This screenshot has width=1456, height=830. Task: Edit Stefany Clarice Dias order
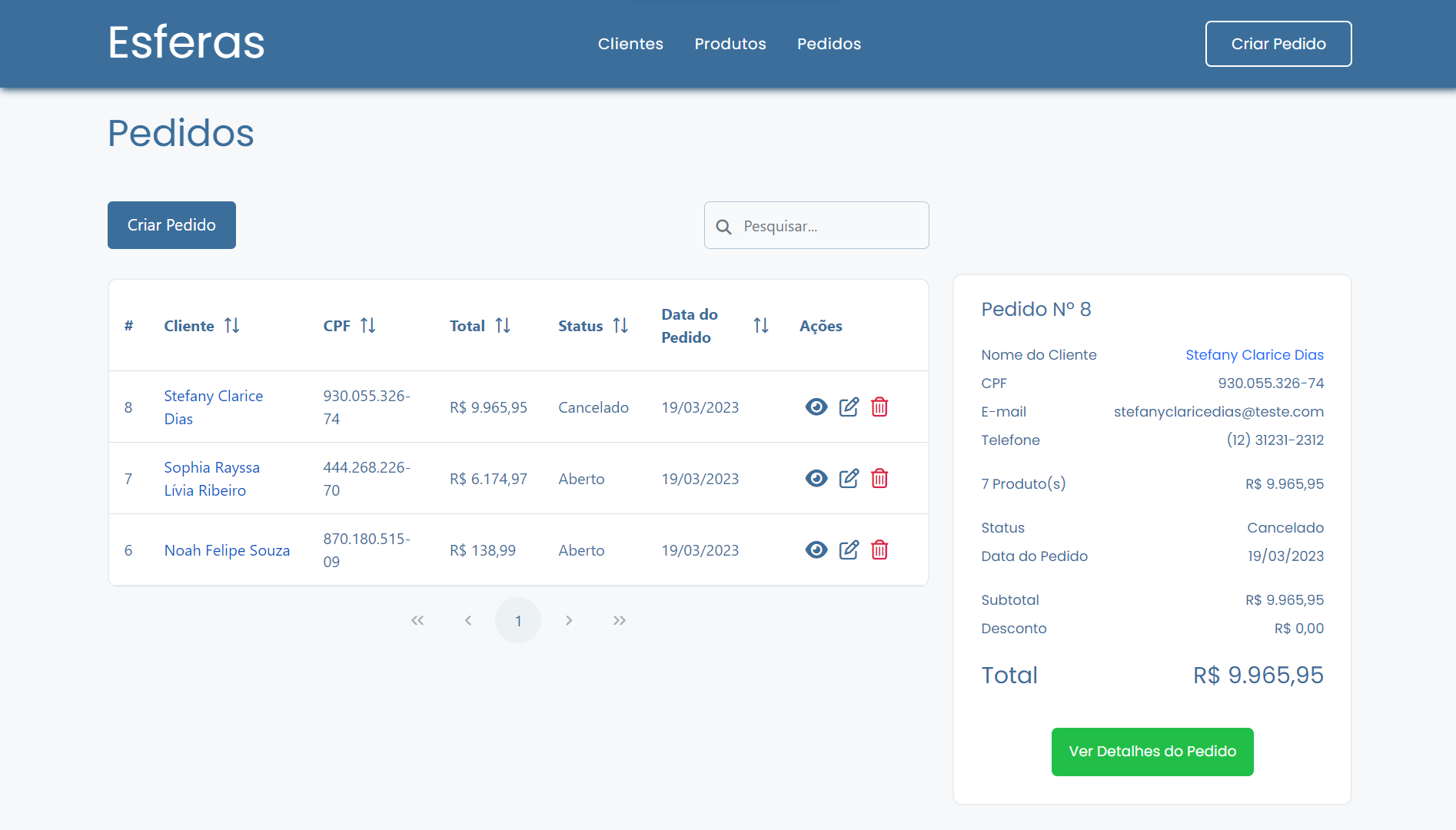[x=849, y=407]
